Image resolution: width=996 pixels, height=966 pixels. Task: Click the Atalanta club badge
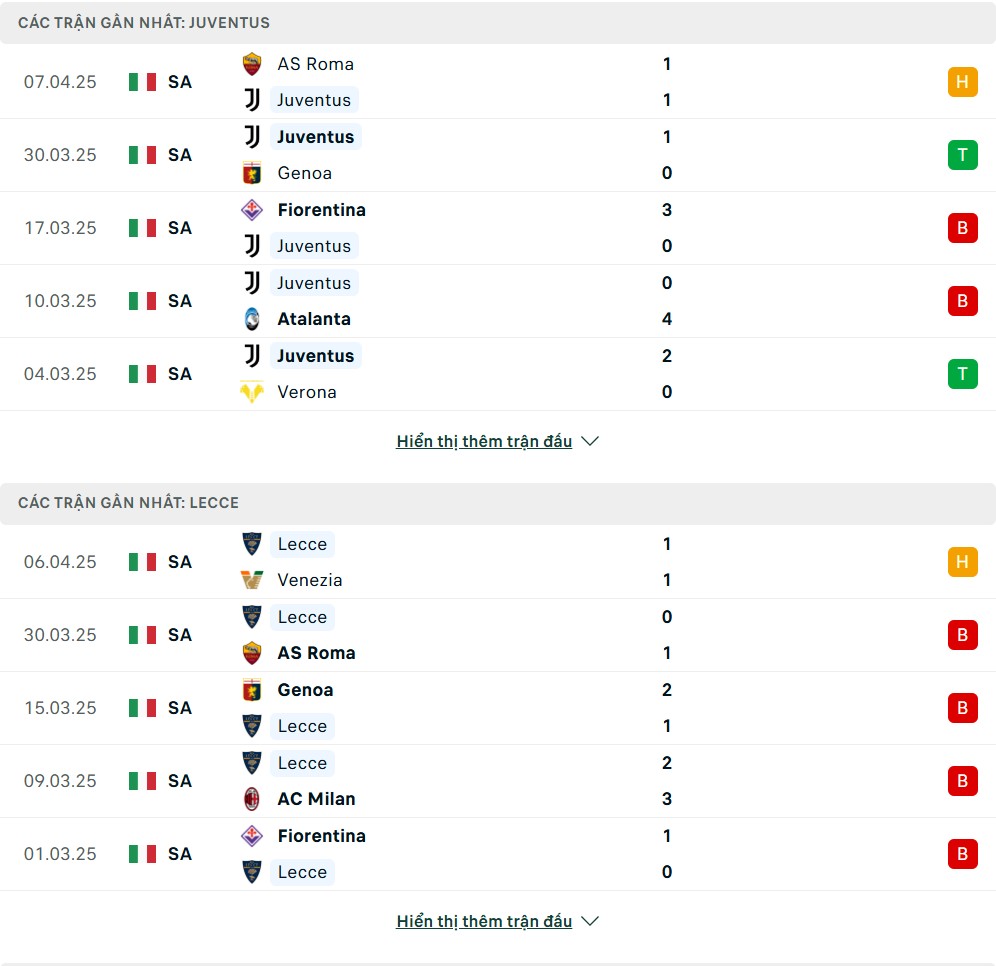click(x=252, y=319)
